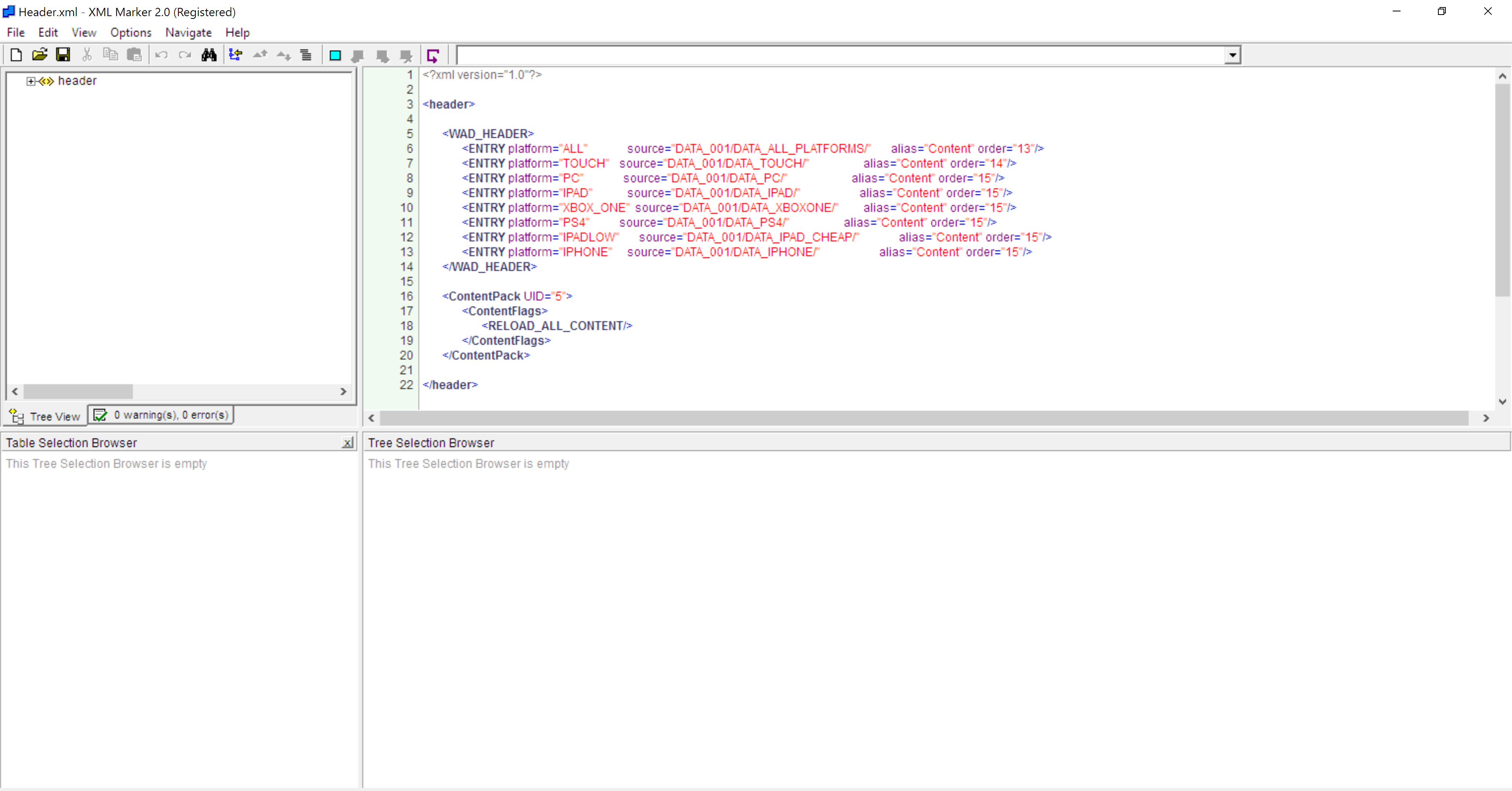This screenshot has height=791, width=1512.
Task: Click the blue tree-sync arrow icon
Action: 236,55
